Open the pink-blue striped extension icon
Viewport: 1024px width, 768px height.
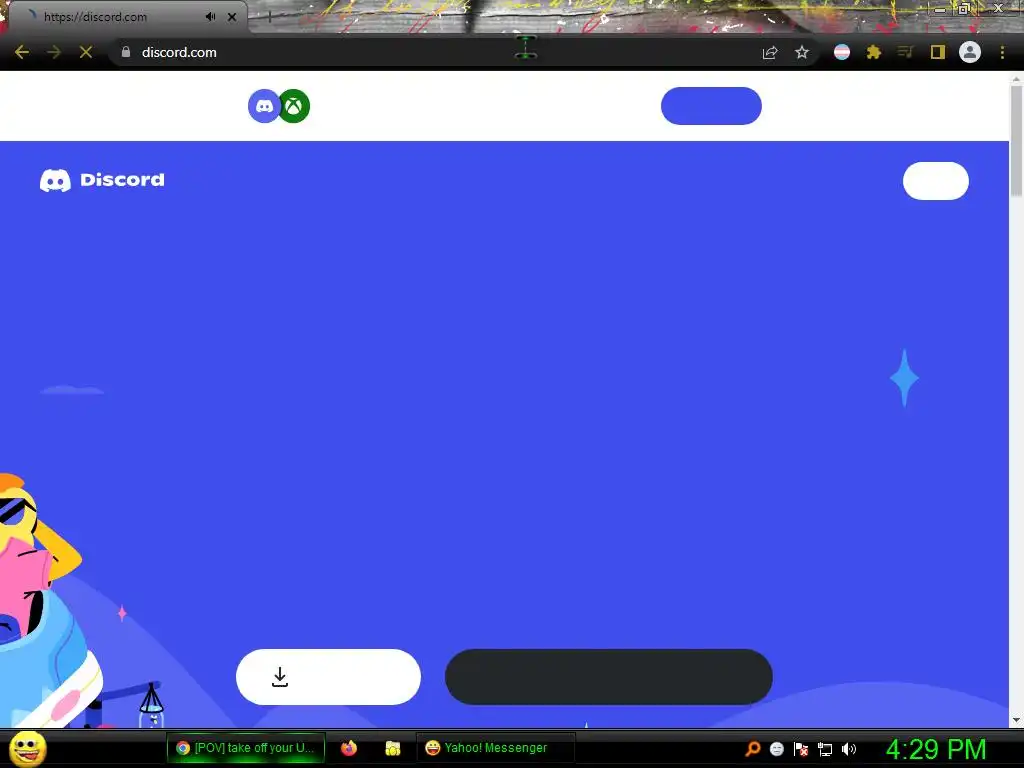click(x=842, y=52)
